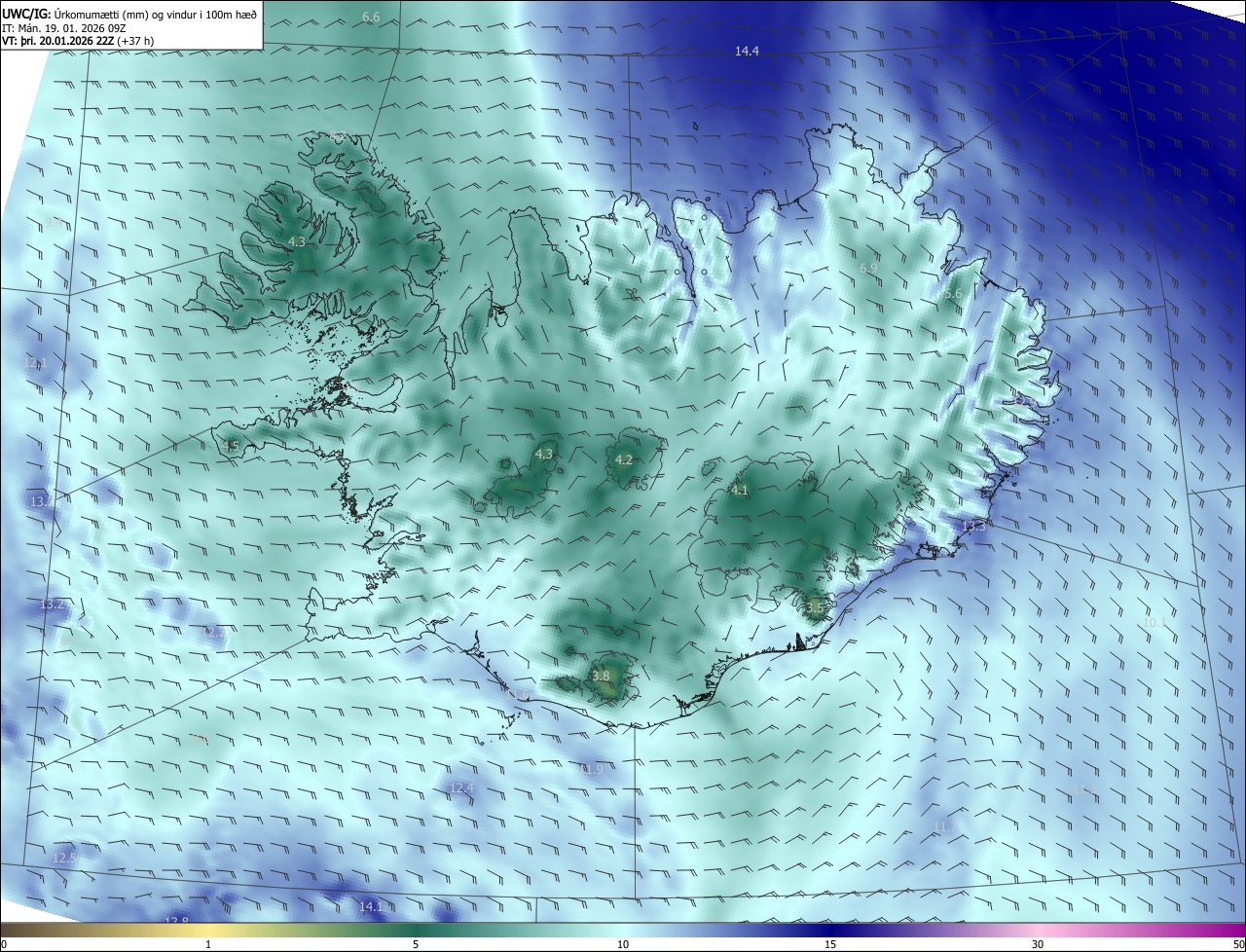1246x952 pixels.
Task: Click the 10 label on the color scale
Action: [623, 944]
